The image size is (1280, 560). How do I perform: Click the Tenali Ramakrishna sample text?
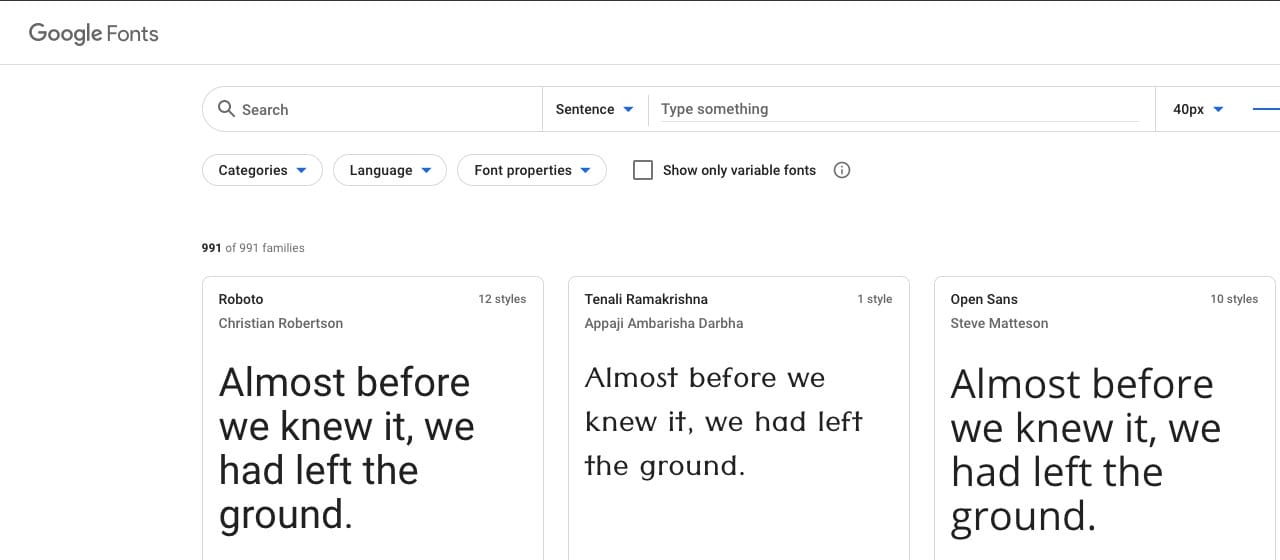pos(723,421)
